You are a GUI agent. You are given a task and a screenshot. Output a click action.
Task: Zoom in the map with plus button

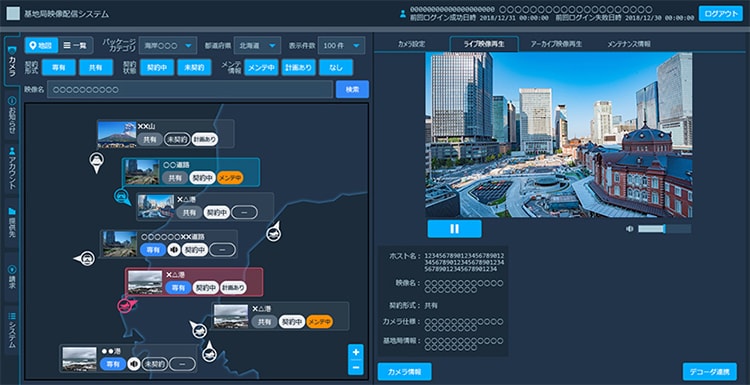click(355, 352)
